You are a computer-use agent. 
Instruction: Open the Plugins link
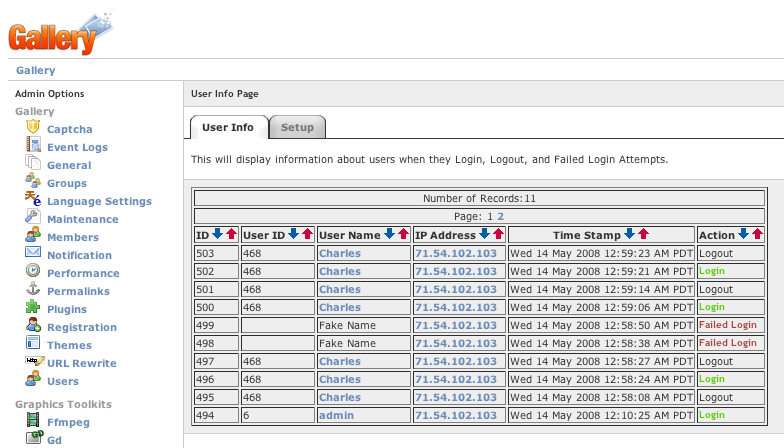point(67,310)
